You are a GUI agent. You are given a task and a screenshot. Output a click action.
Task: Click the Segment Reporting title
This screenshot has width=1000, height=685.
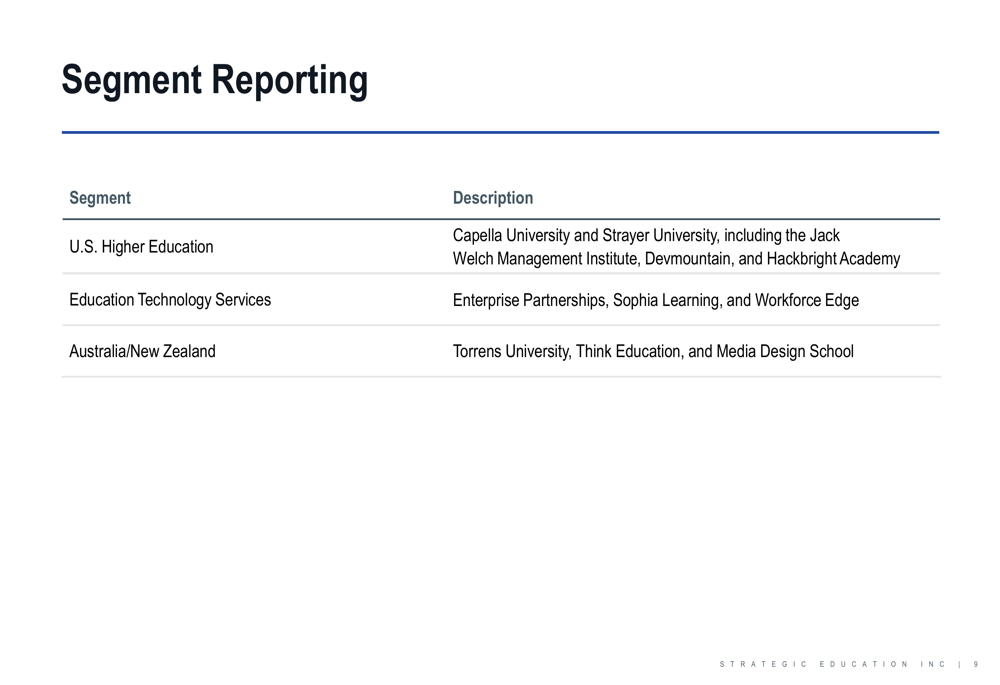(x=214, y=81)
